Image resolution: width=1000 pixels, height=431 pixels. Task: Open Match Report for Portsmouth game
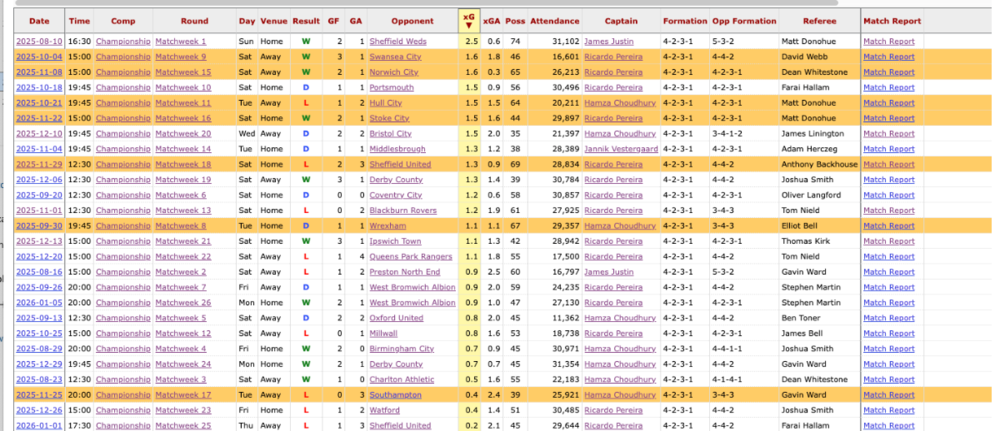pyautogui.click(x=888, y=87)
